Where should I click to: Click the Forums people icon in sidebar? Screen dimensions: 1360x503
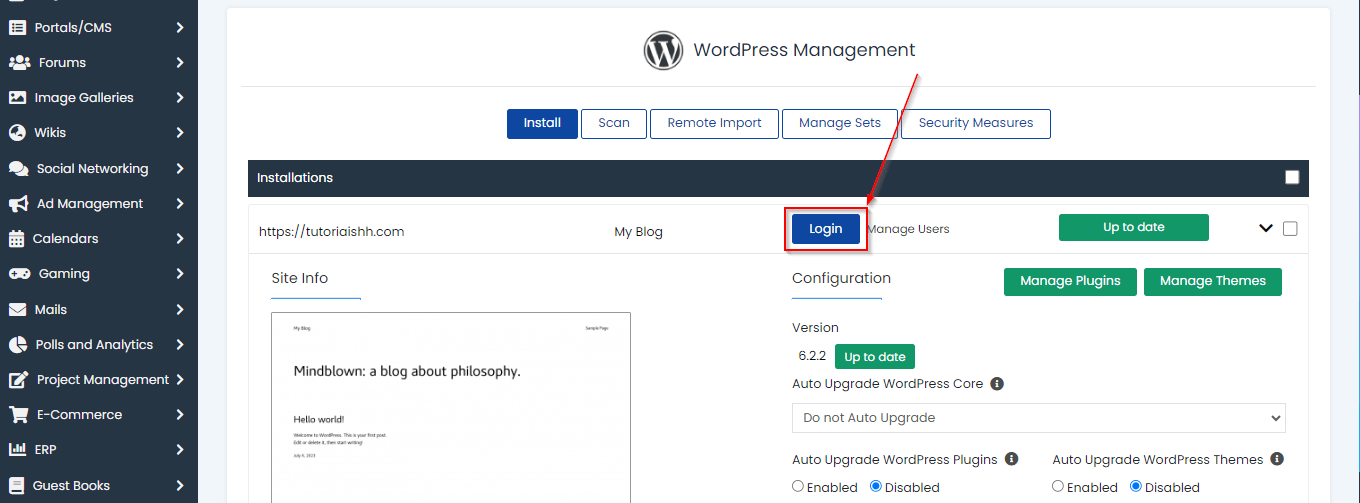[x=19, y=63]
